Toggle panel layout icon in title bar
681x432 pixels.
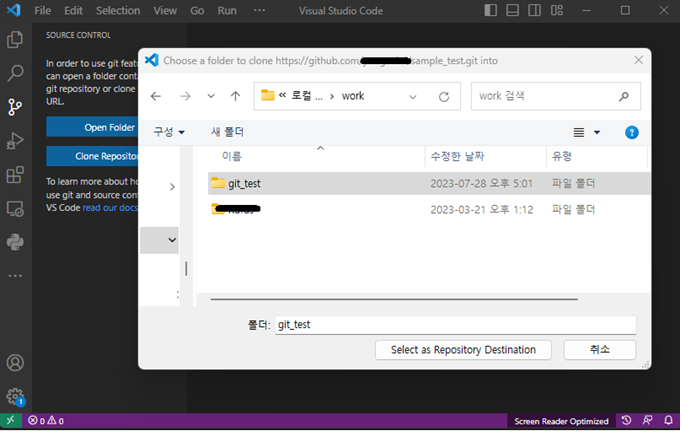pos(512,10)
